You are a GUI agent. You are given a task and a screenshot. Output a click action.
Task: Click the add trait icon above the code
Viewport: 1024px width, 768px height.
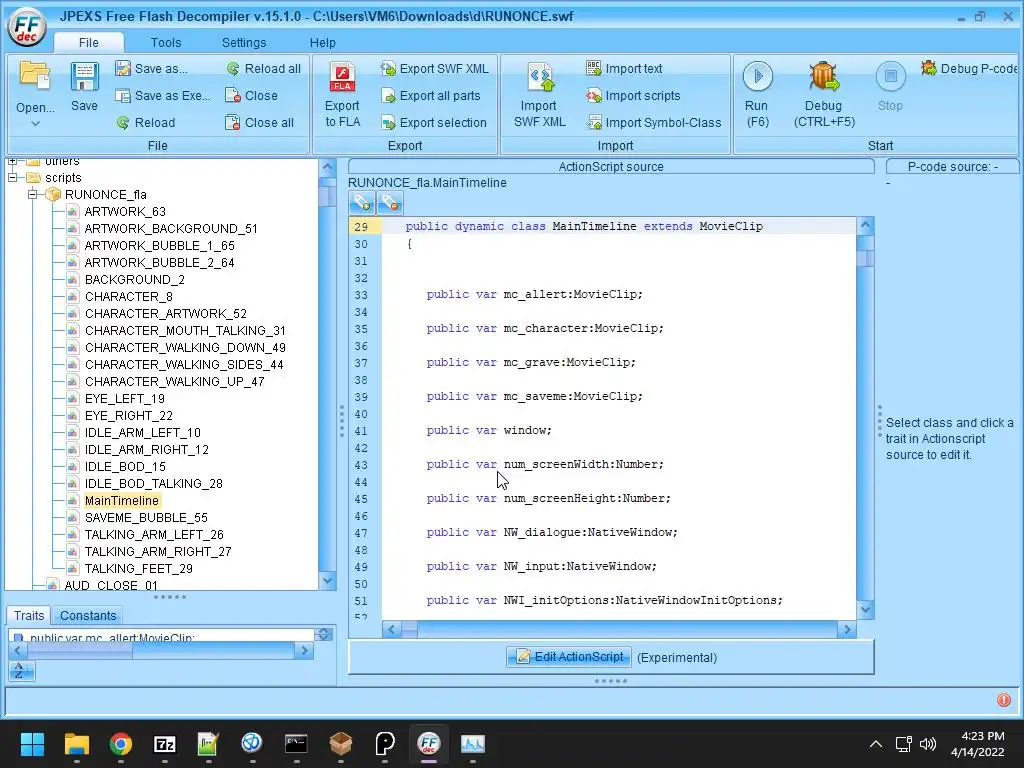pos(362,203)
